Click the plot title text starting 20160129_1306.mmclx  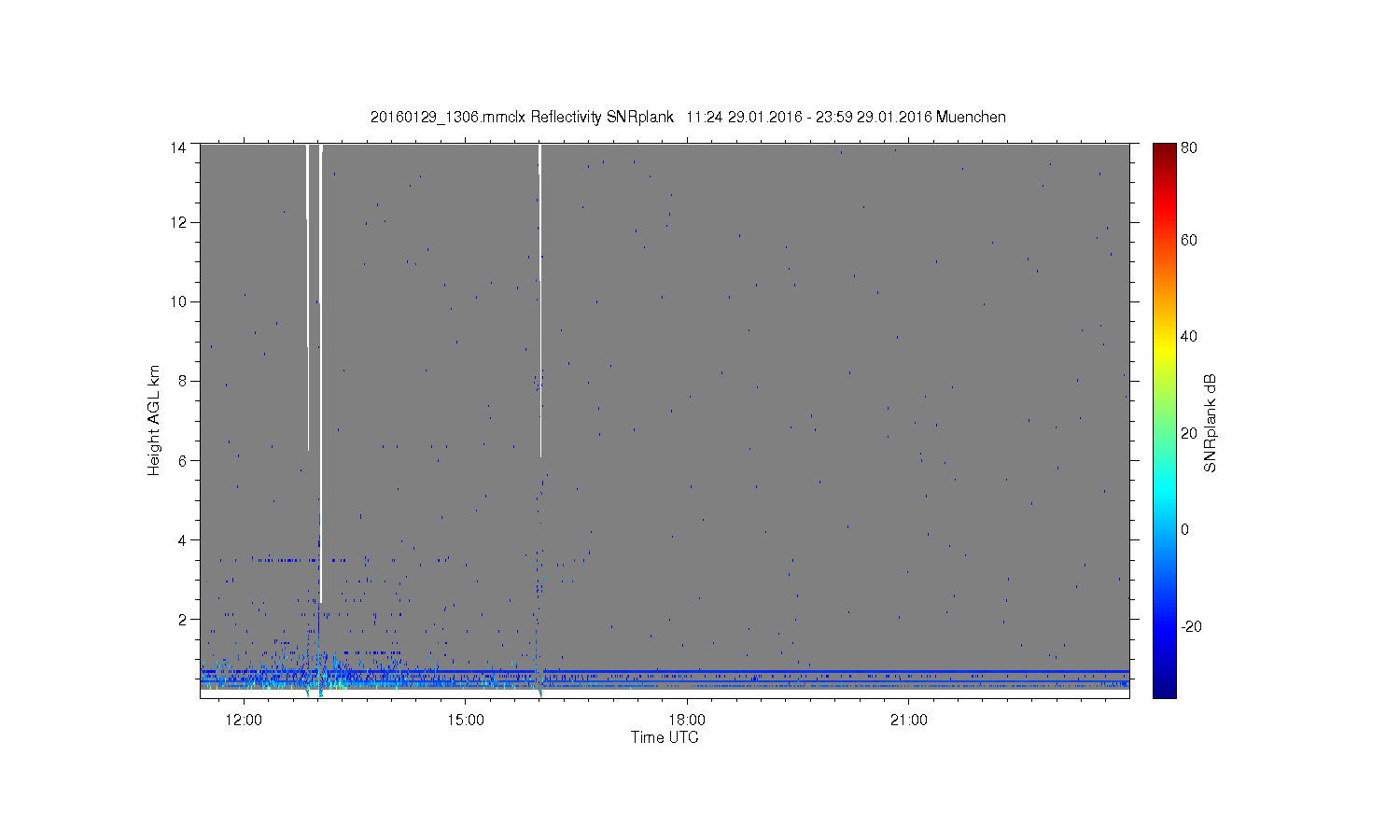(688, 117)
